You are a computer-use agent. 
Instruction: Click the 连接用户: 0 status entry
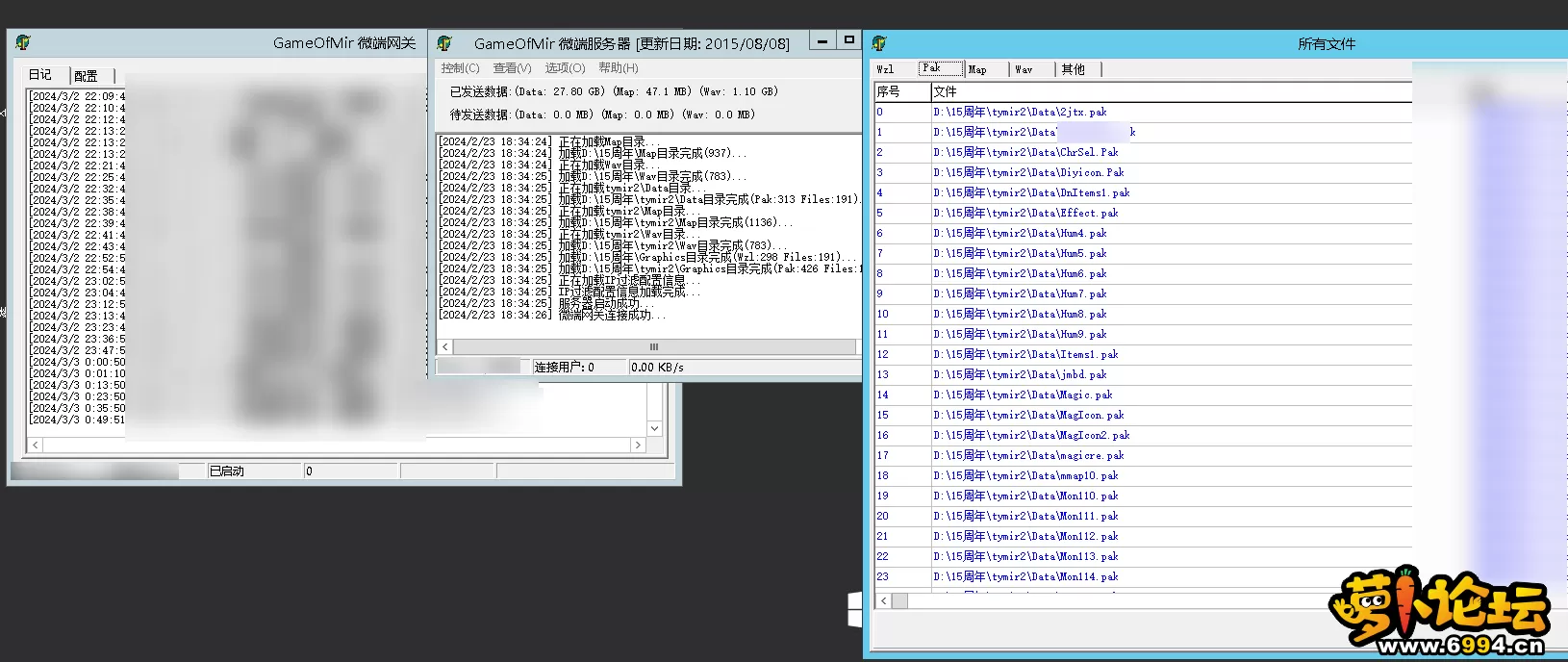tap(579, 367)
